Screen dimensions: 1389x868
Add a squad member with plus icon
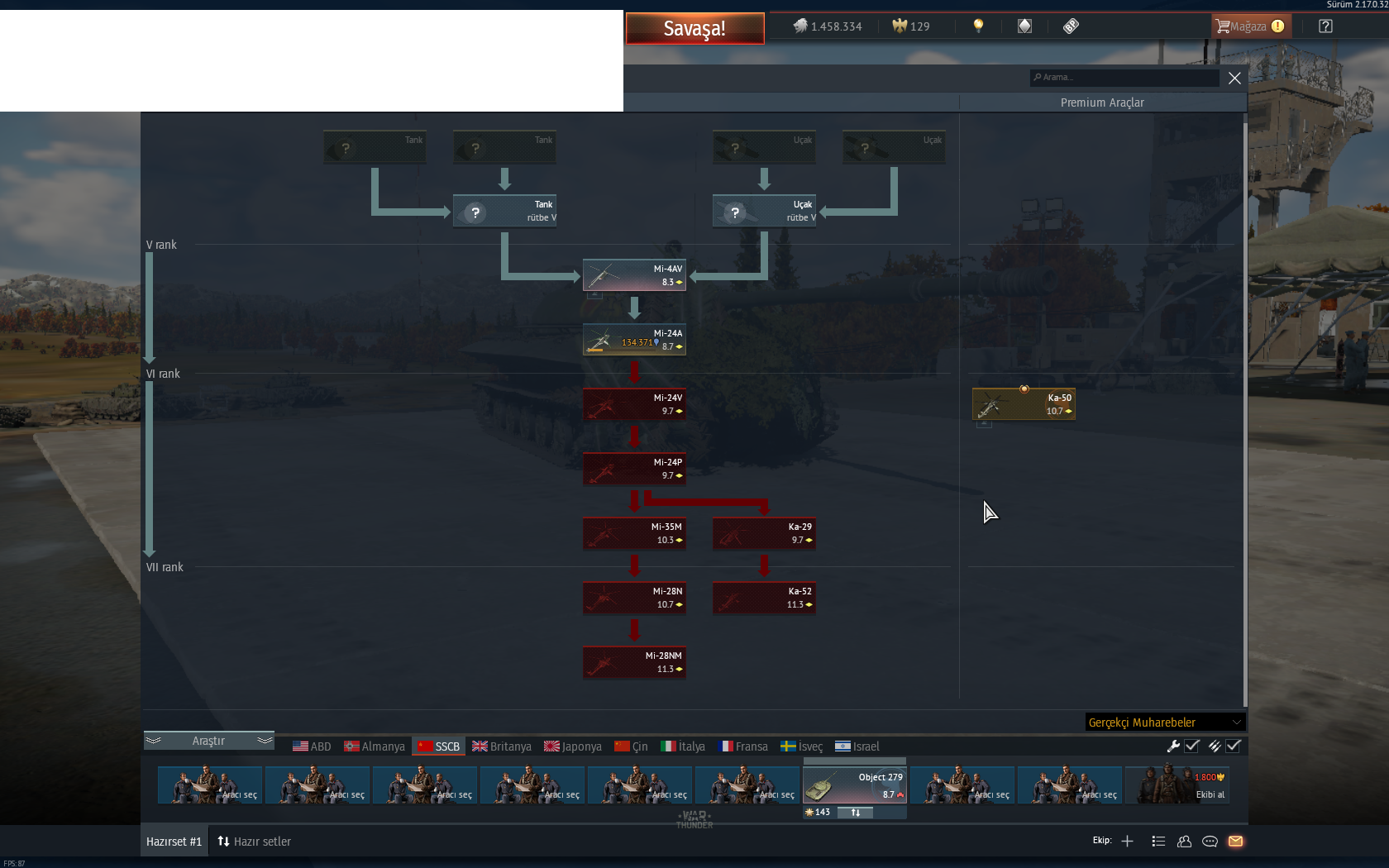(x=1127, y=841)
